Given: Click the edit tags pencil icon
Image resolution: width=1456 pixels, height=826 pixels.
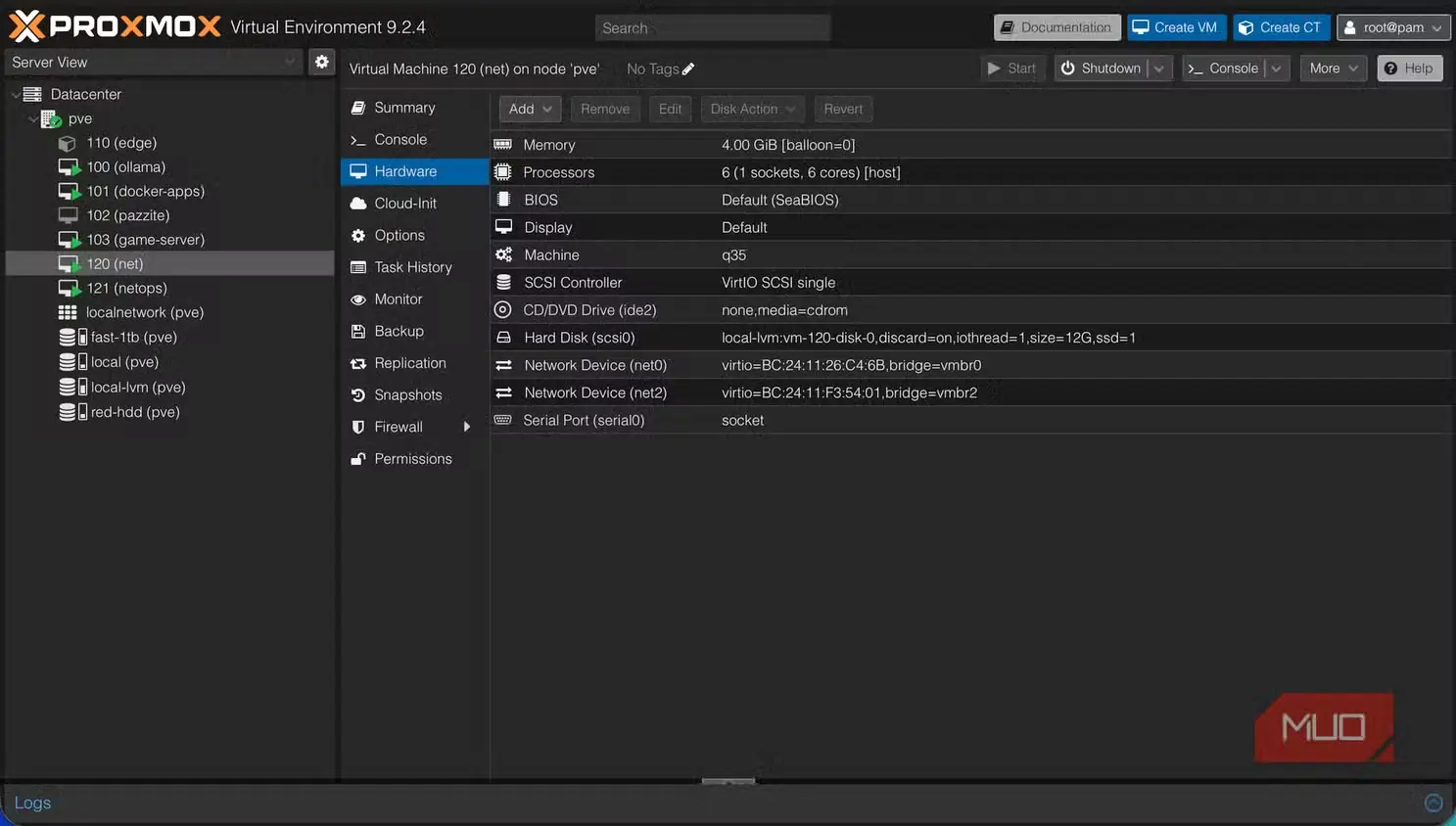Looking at the screenshot, I should 688,69.
